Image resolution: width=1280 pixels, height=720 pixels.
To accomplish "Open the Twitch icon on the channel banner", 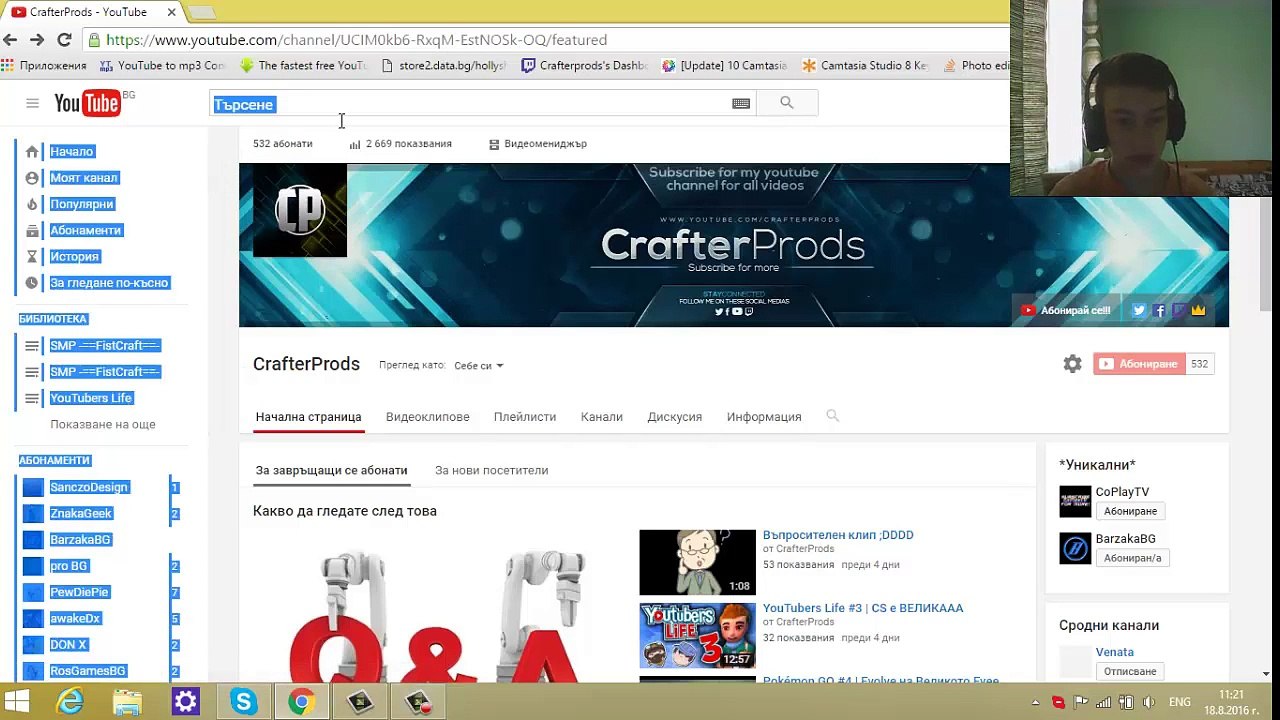I will pos(1178,310).
